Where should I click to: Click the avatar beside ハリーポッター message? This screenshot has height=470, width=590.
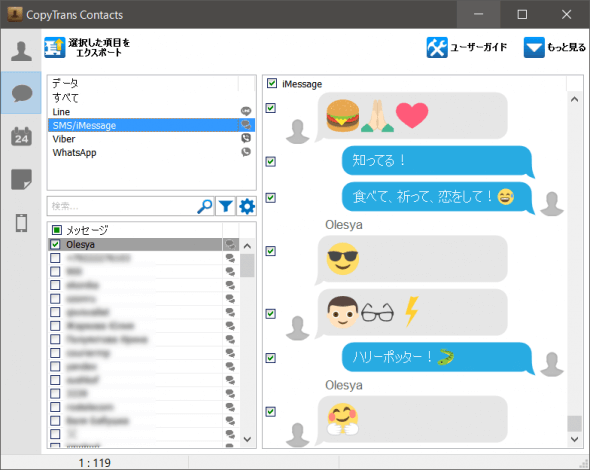(552, 364)
